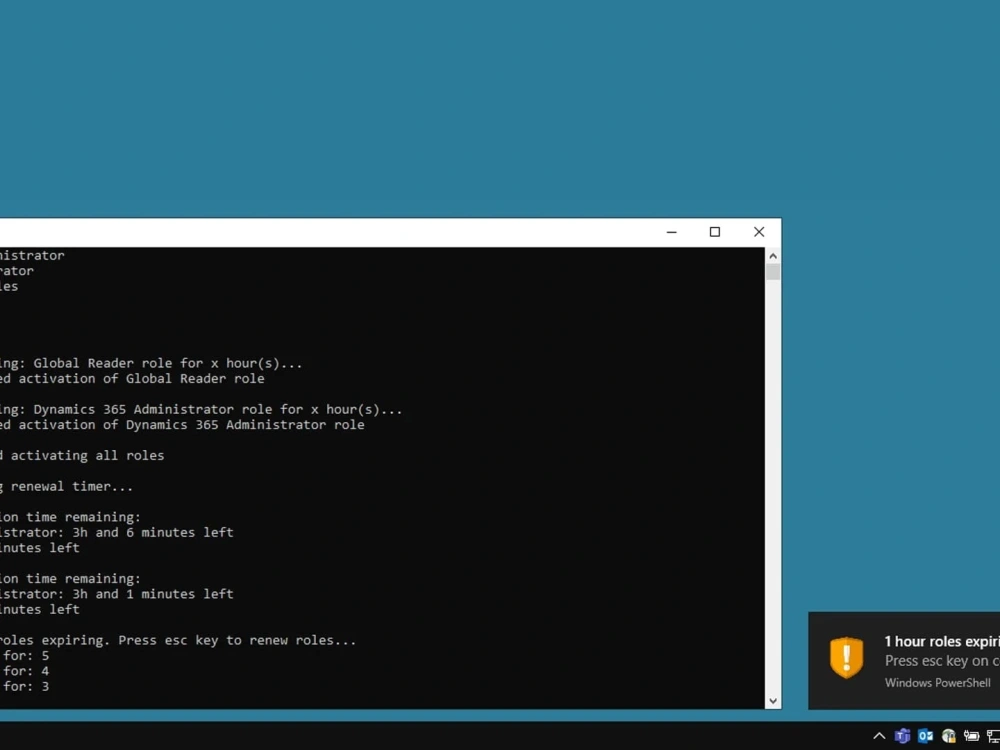Open the VPN globe lock tray icon
The image size is (1000, 750).
pyautogui.click(x=948, y=736)
